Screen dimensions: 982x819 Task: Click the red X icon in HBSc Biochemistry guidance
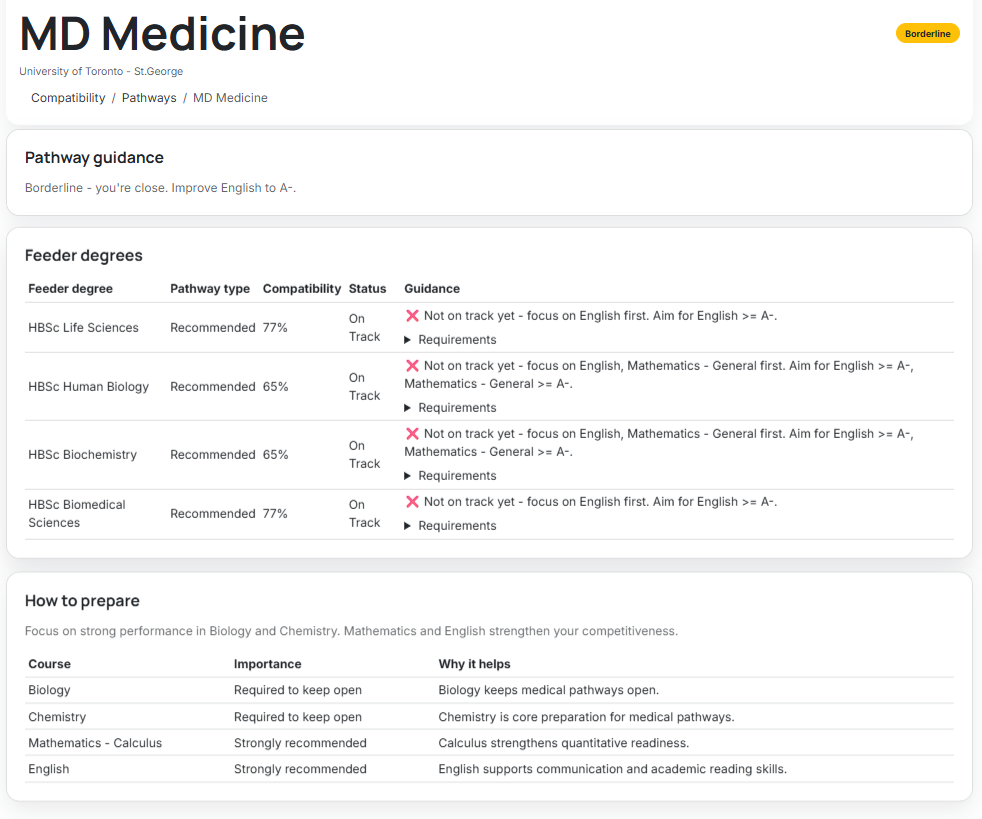[412, 434]
